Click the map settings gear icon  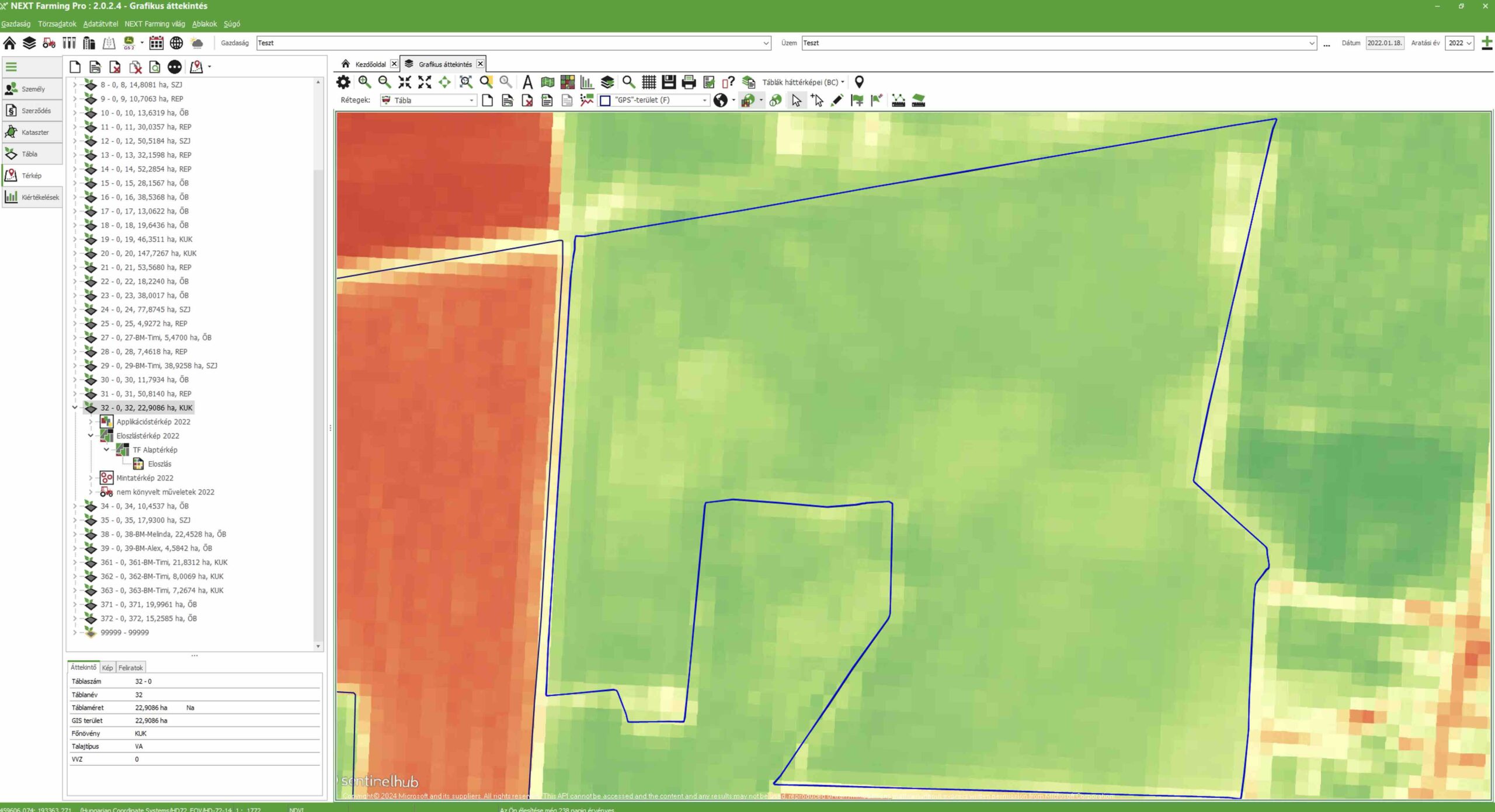click(343, 82)
